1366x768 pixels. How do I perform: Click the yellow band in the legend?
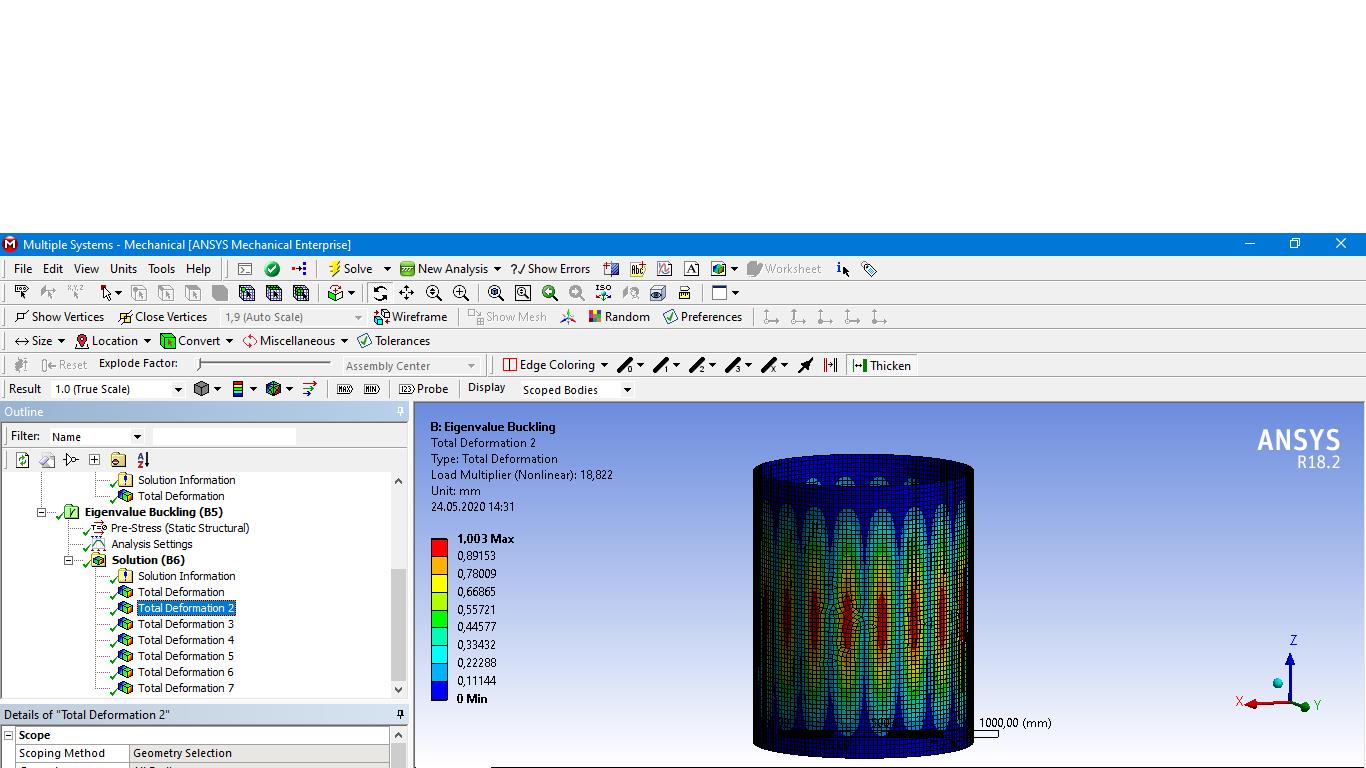[439, 583]
